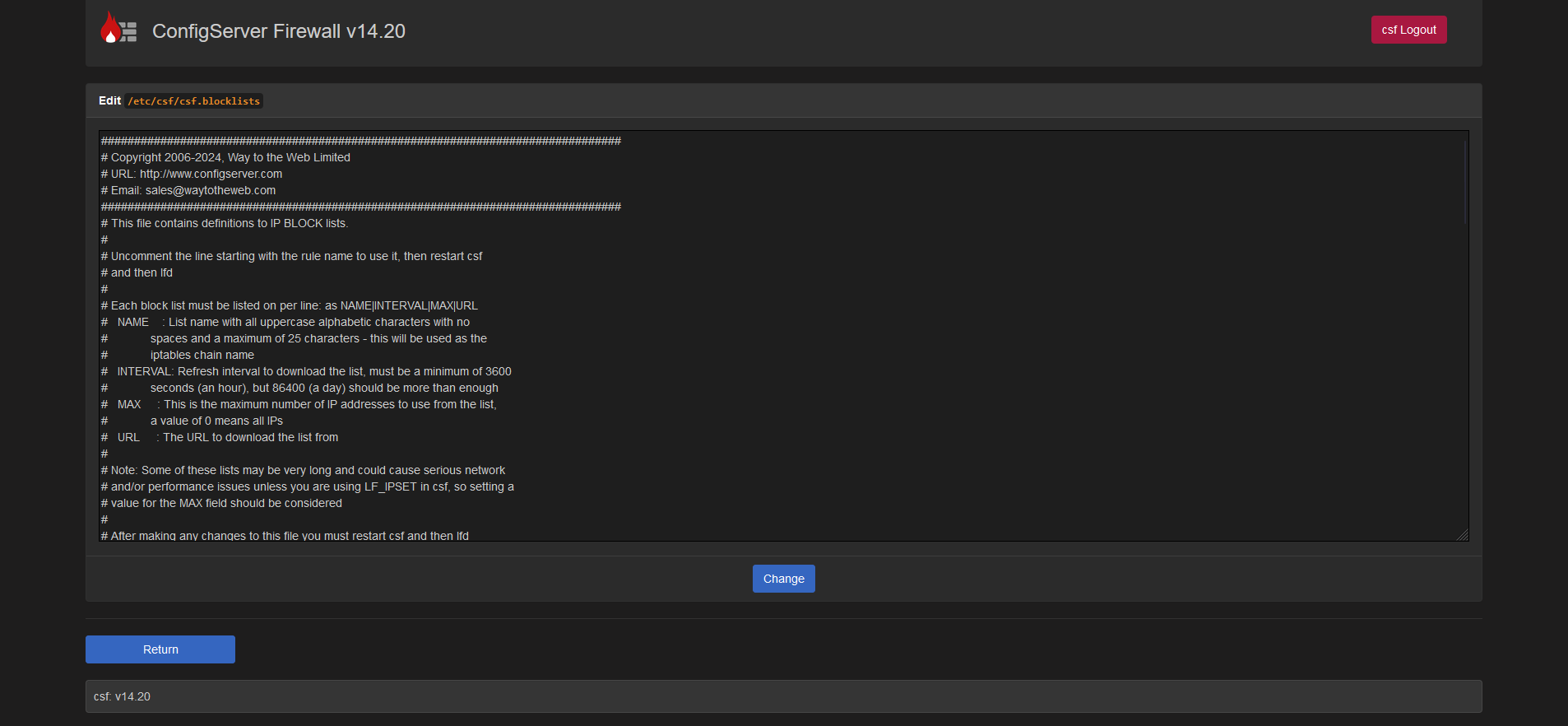Click the 'This file contains definitions' line
This screenshot has width=1568, height=726.
pos(225,223)
